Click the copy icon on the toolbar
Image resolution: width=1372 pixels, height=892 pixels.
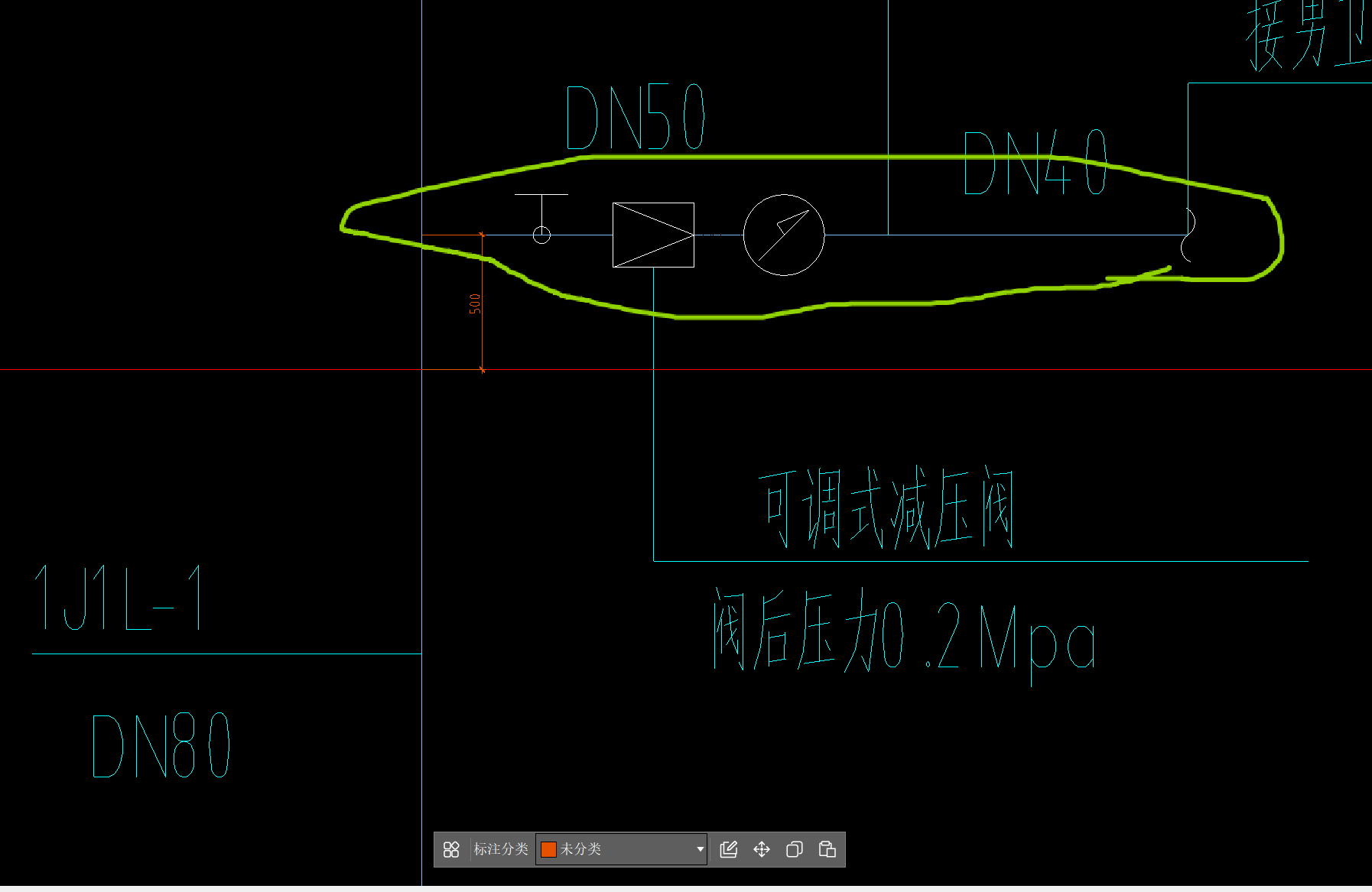click(794, 849)
